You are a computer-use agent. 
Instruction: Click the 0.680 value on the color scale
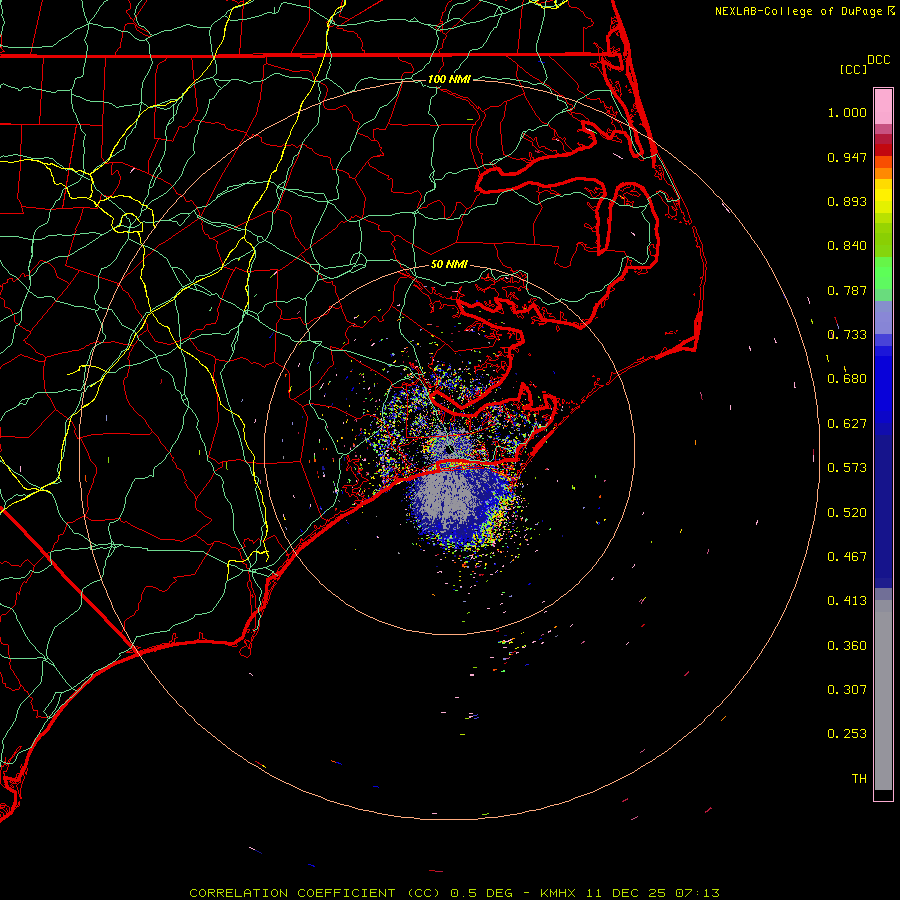click(x=847, y=379)
